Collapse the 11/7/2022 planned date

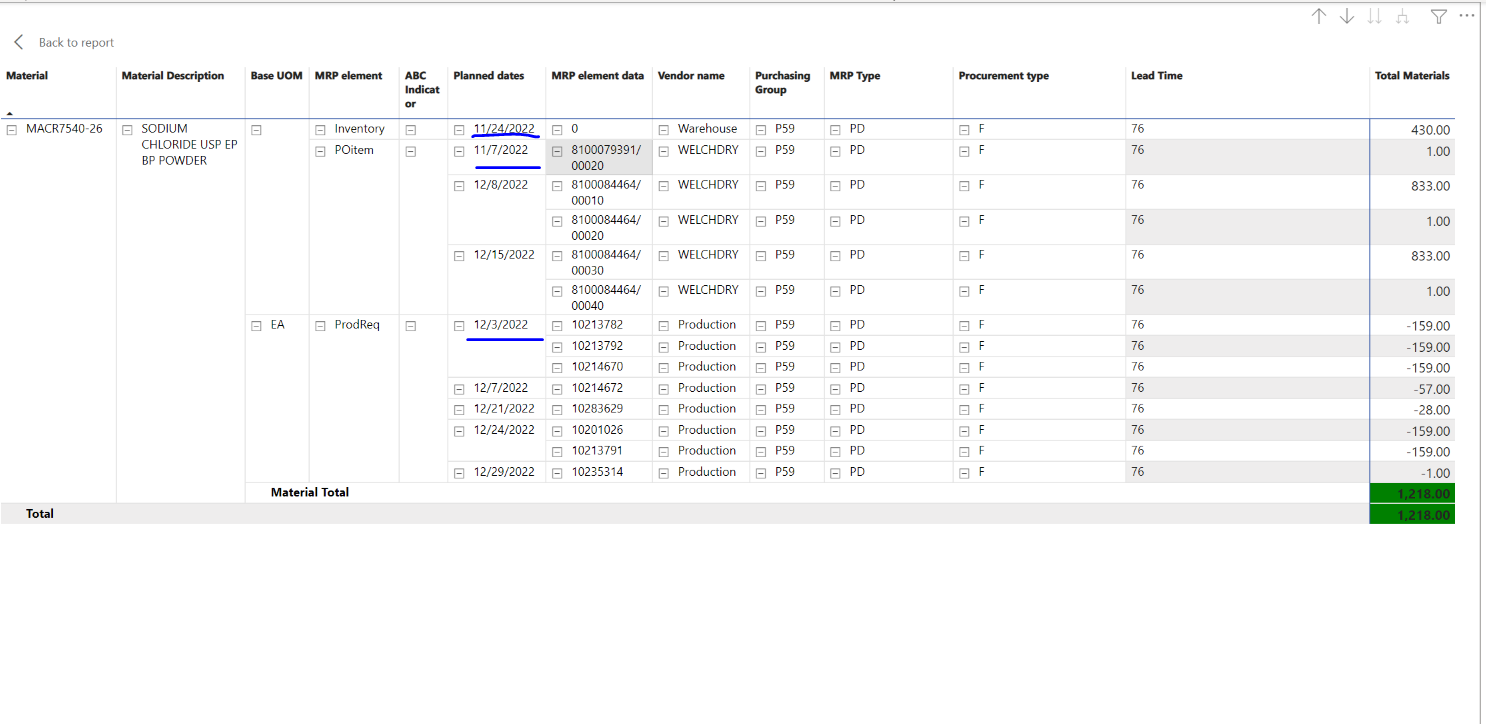[x=459, y=151]
